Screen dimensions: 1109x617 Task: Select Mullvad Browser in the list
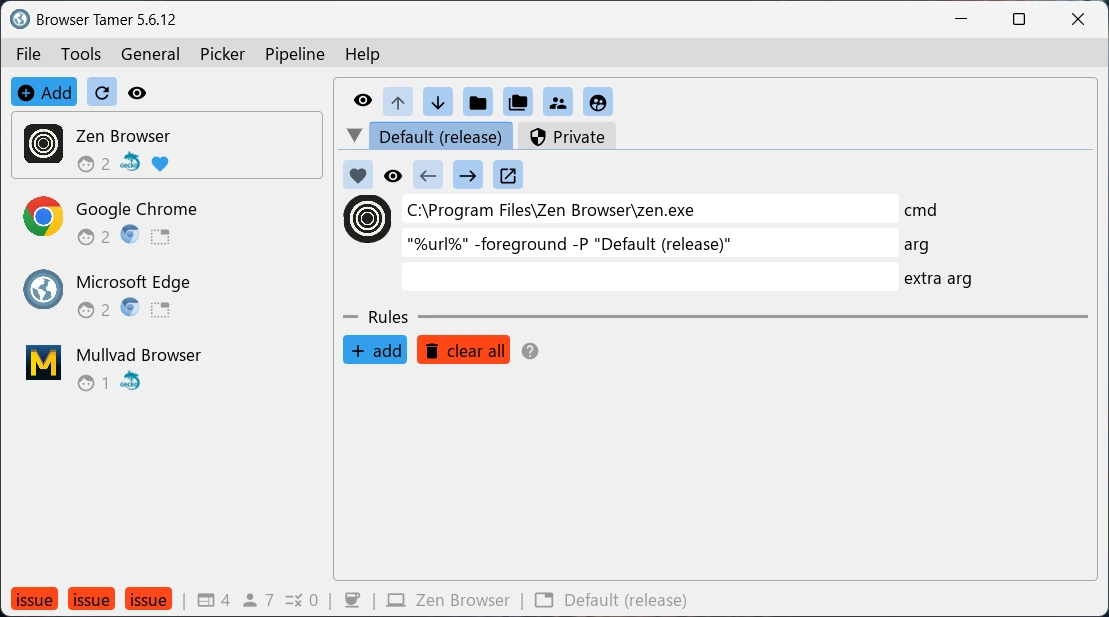(x=167, y=364)
